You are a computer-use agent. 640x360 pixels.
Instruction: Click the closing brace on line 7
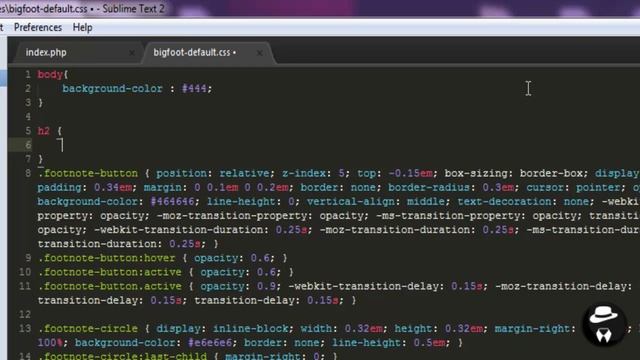(40, 159)
